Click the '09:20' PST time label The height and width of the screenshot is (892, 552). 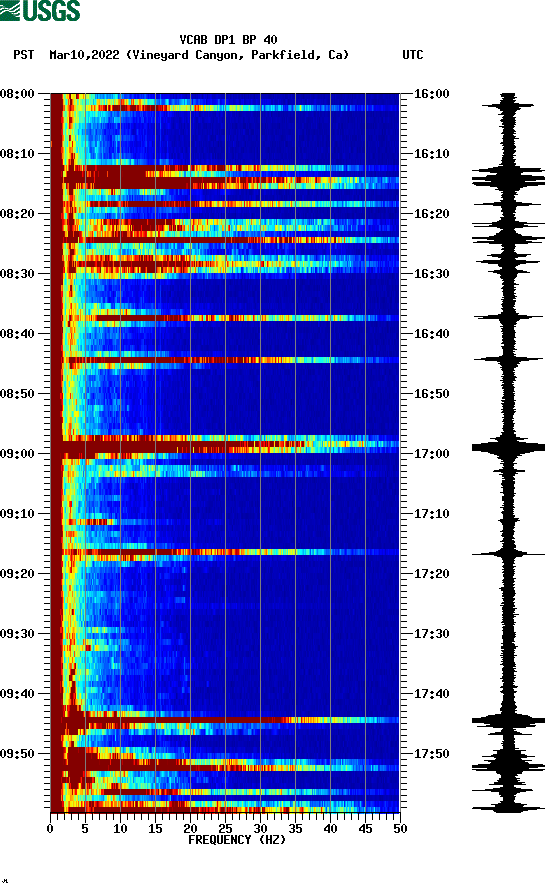(17, 574)
